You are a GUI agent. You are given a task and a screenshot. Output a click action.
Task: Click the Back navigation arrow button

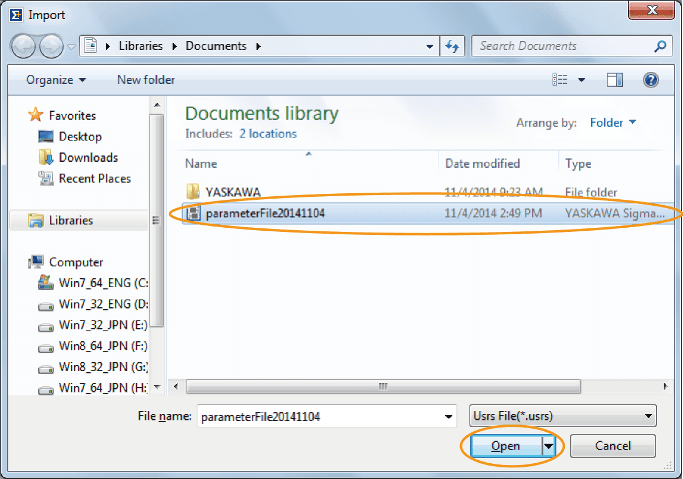point(24,46)
